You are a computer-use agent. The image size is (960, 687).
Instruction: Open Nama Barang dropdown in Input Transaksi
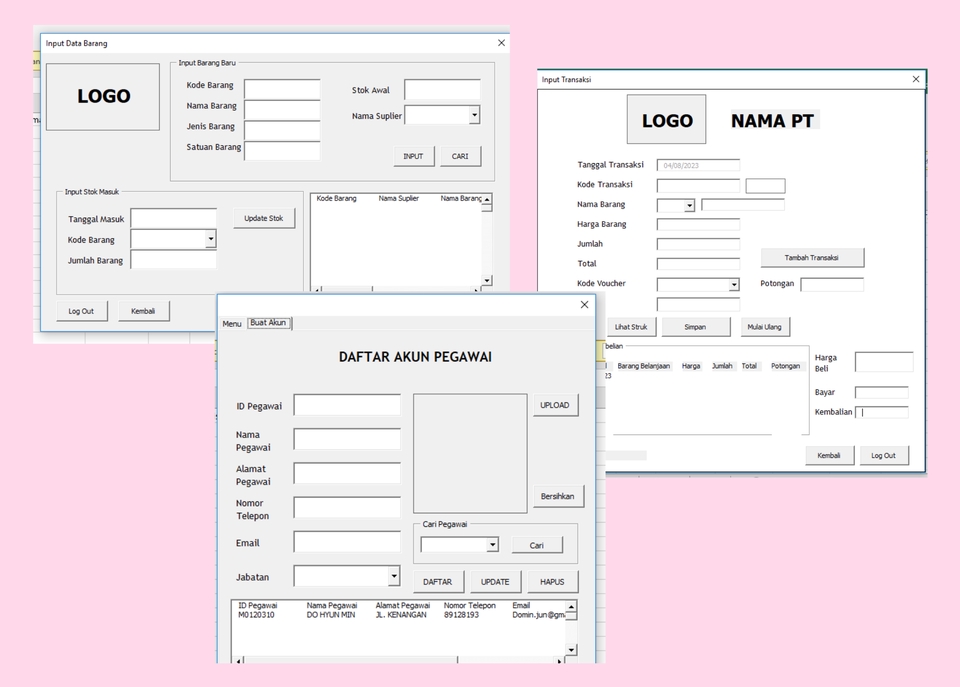coord(689,205)
